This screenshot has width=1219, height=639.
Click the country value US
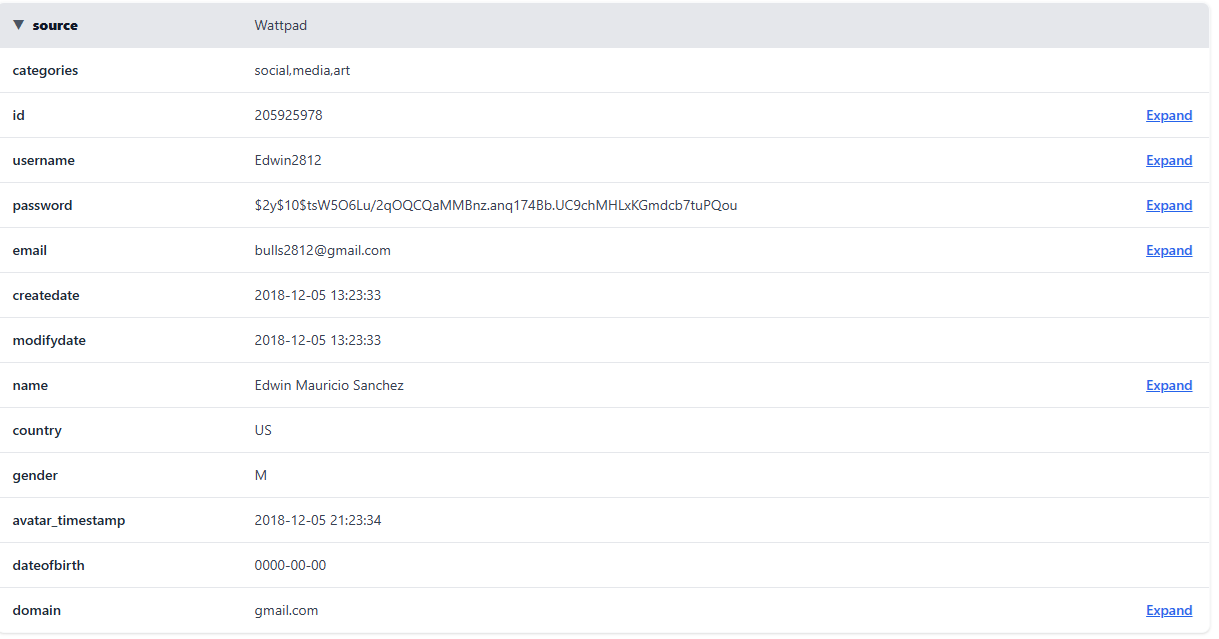(263, 430)
